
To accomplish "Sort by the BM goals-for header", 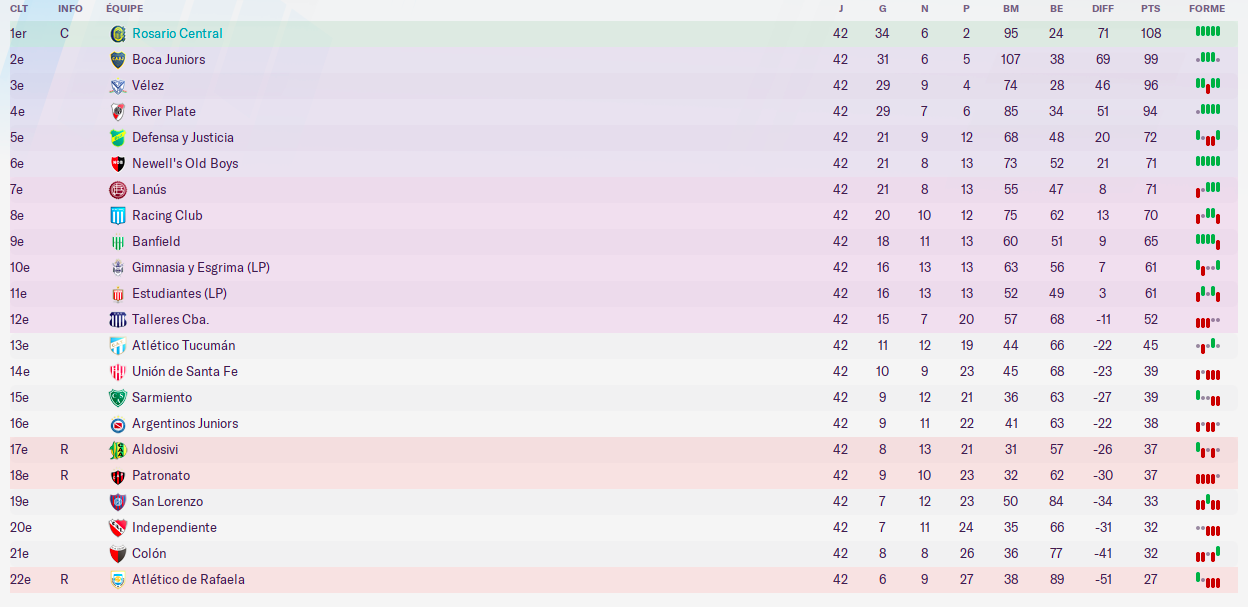I will point(1011,8).
